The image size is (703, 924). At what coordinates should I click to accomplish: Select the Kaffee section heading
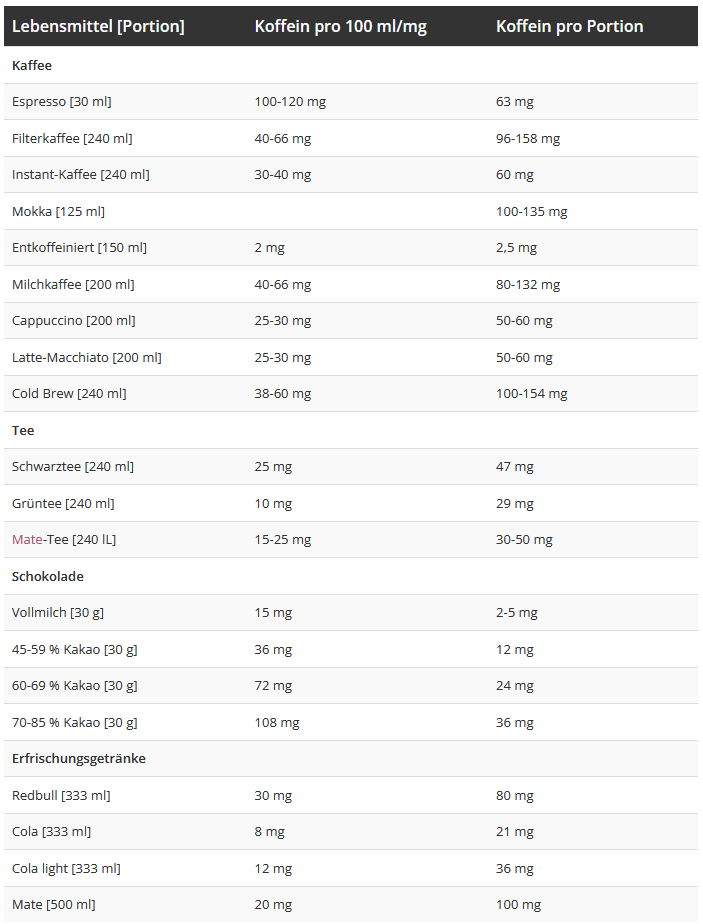32,66
